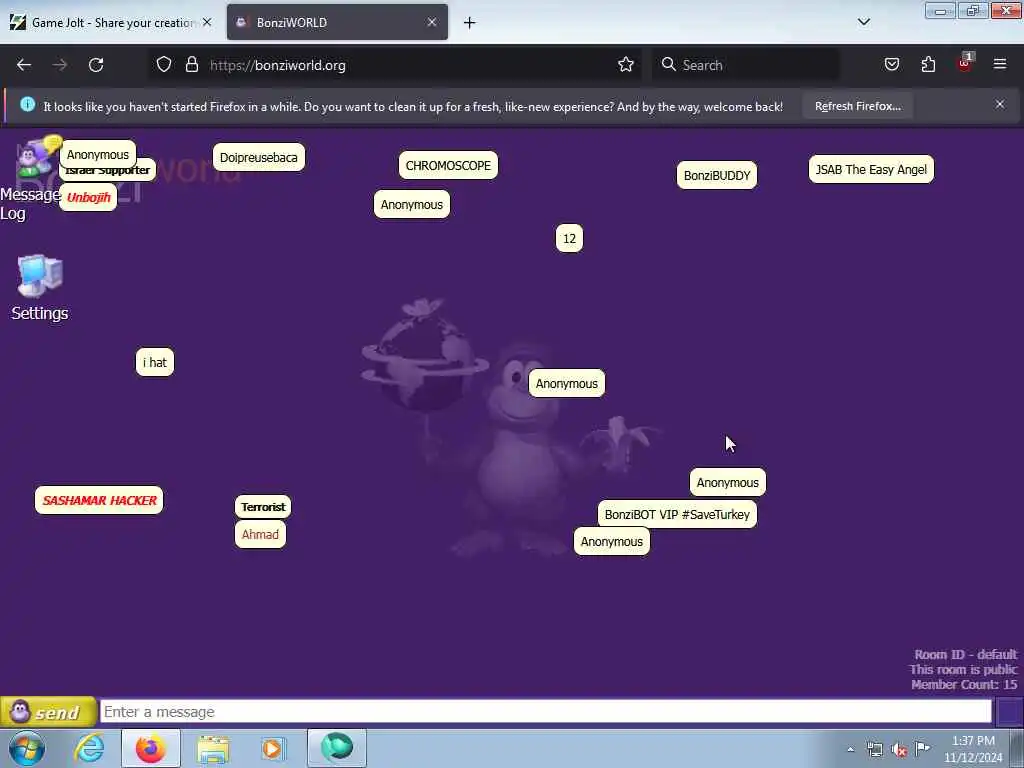Click the Firefox Search box

[x=746, y=65]
